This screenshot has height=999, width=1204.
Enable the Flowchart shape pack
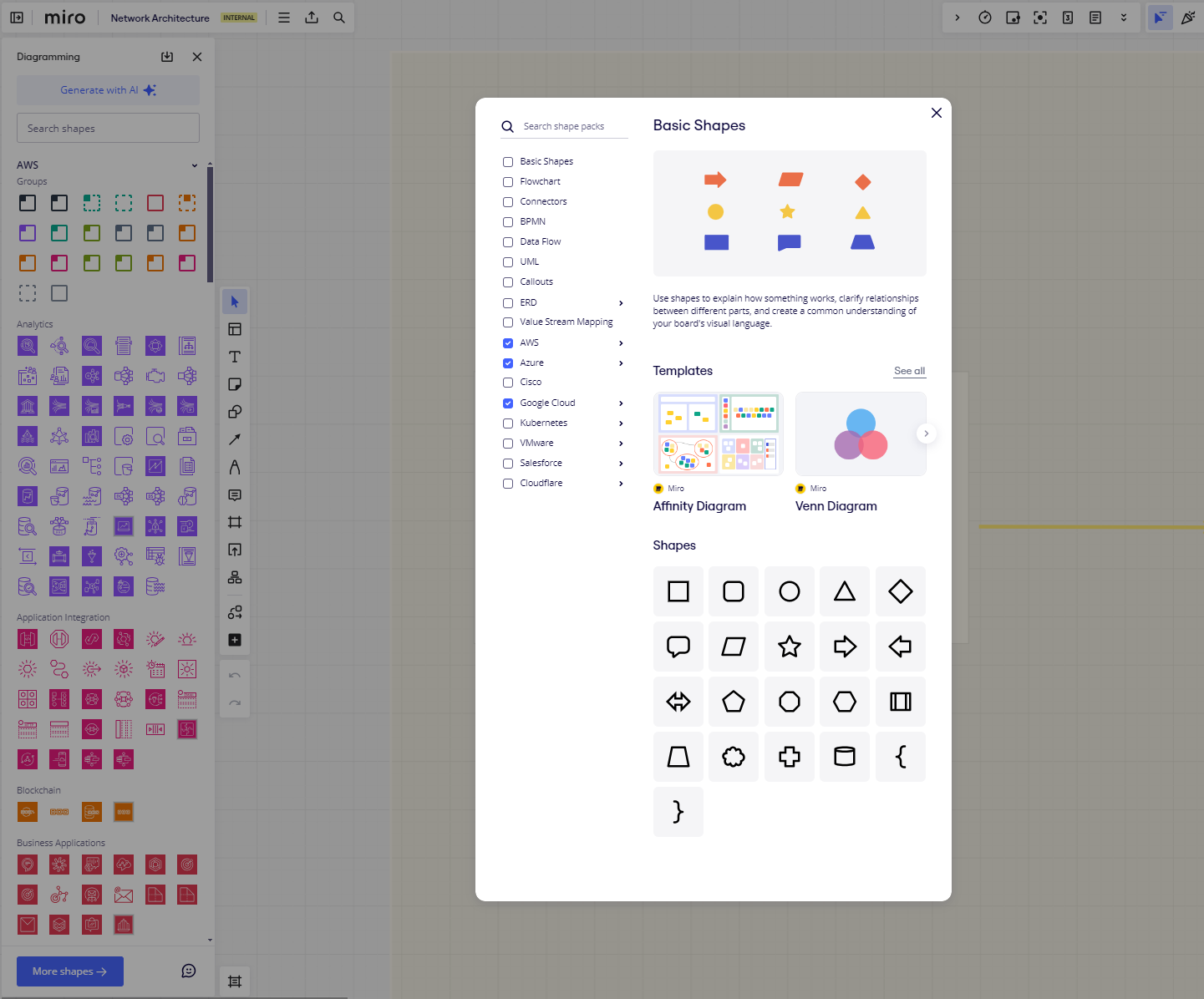508,181
